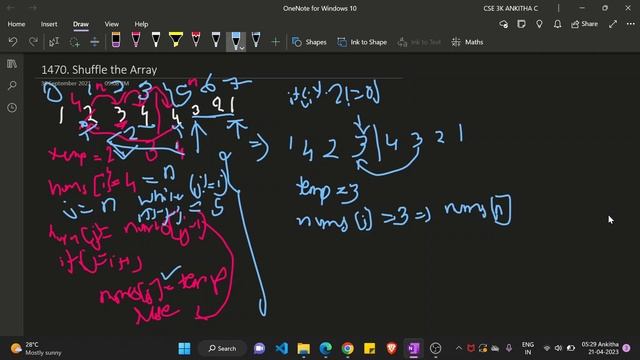Click the microphone tray icon

coord(509,348)
